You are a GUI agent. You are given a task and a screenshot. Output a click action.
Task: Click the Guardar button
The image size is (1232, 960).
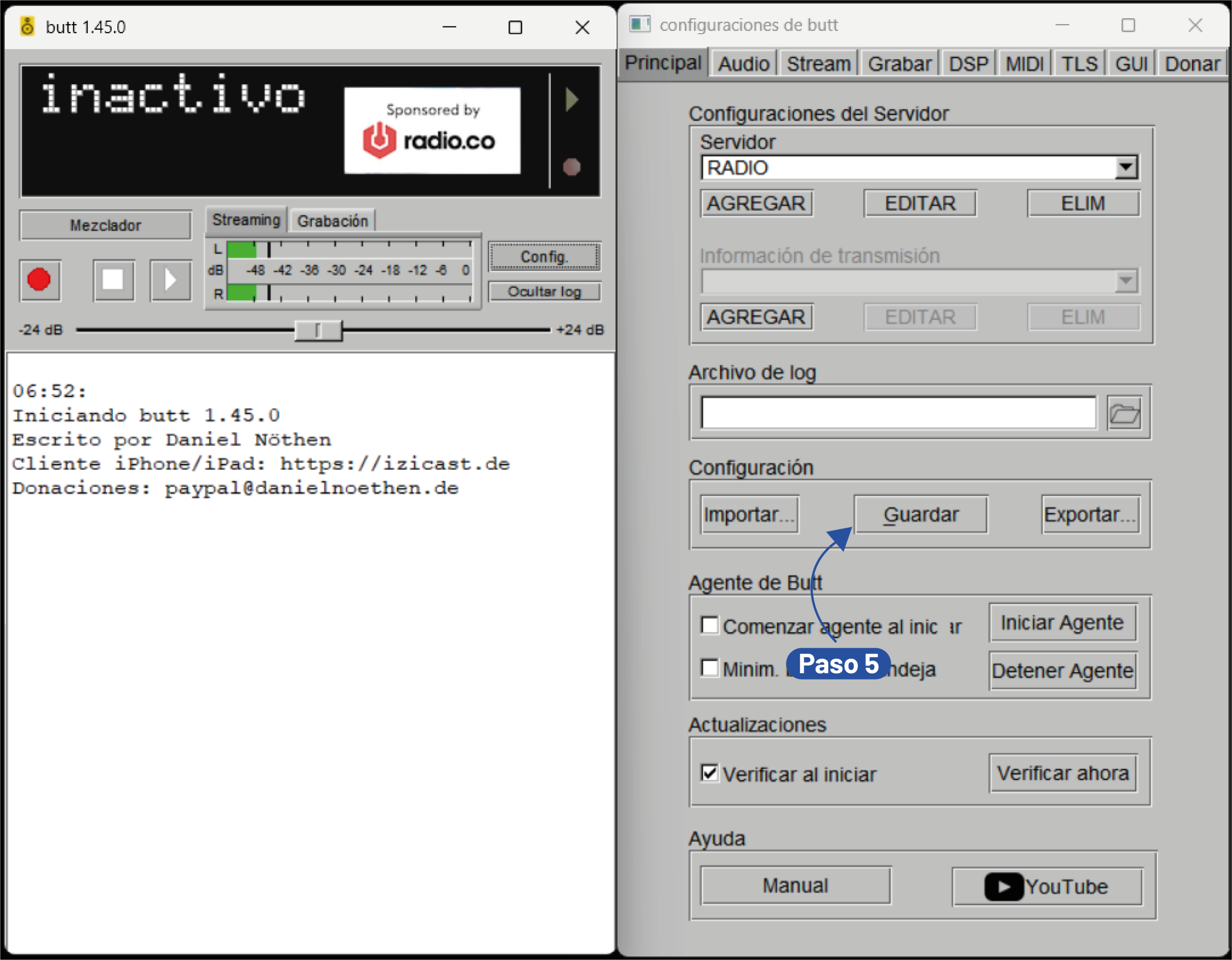(921, 514)
